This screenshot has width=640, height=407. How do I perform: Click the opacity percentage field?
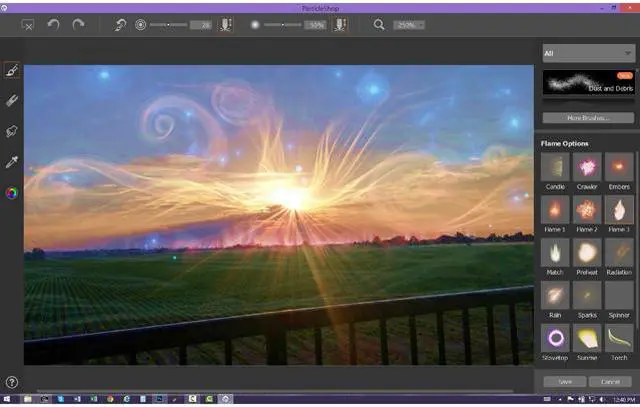[x=315, y=25]
